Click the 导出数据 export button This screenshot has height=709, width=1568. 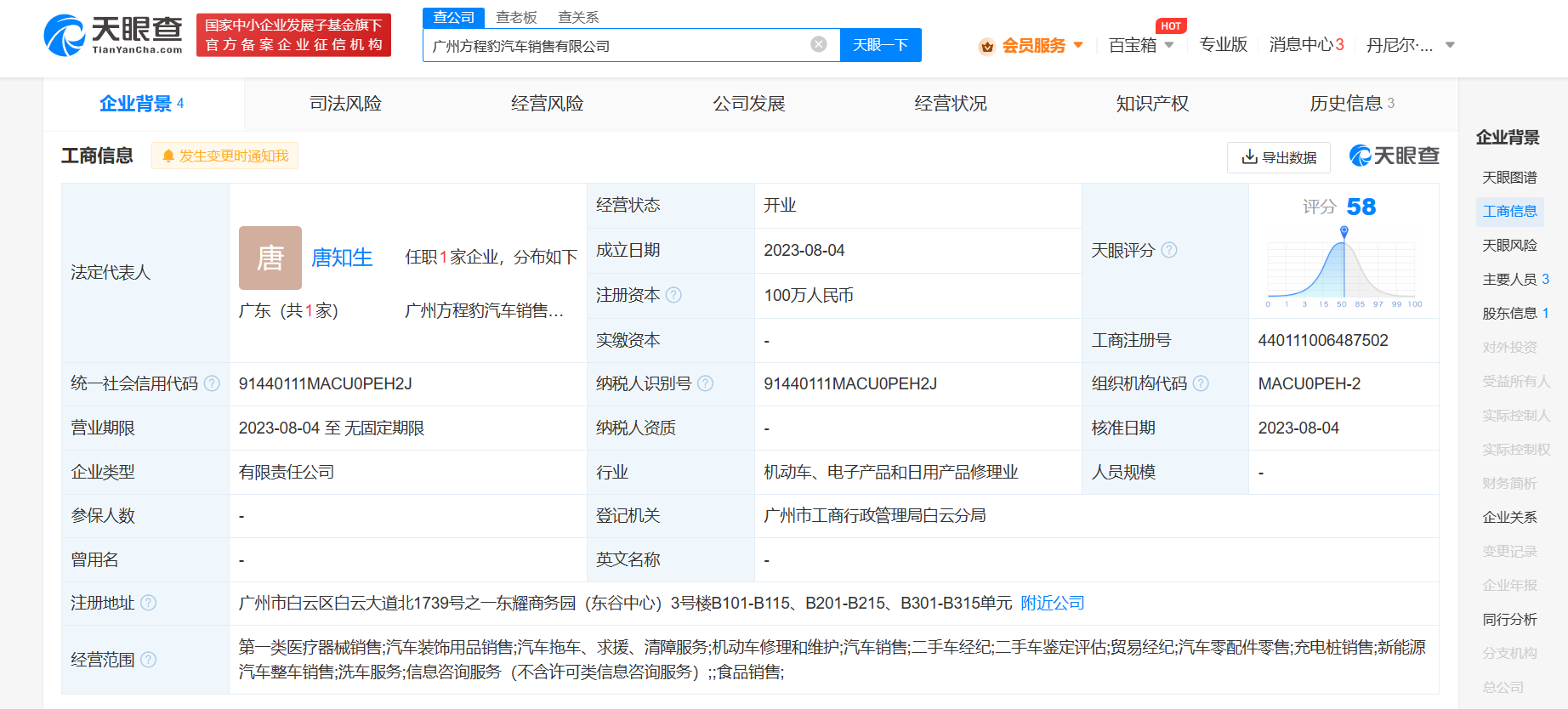click(1278, 157)
